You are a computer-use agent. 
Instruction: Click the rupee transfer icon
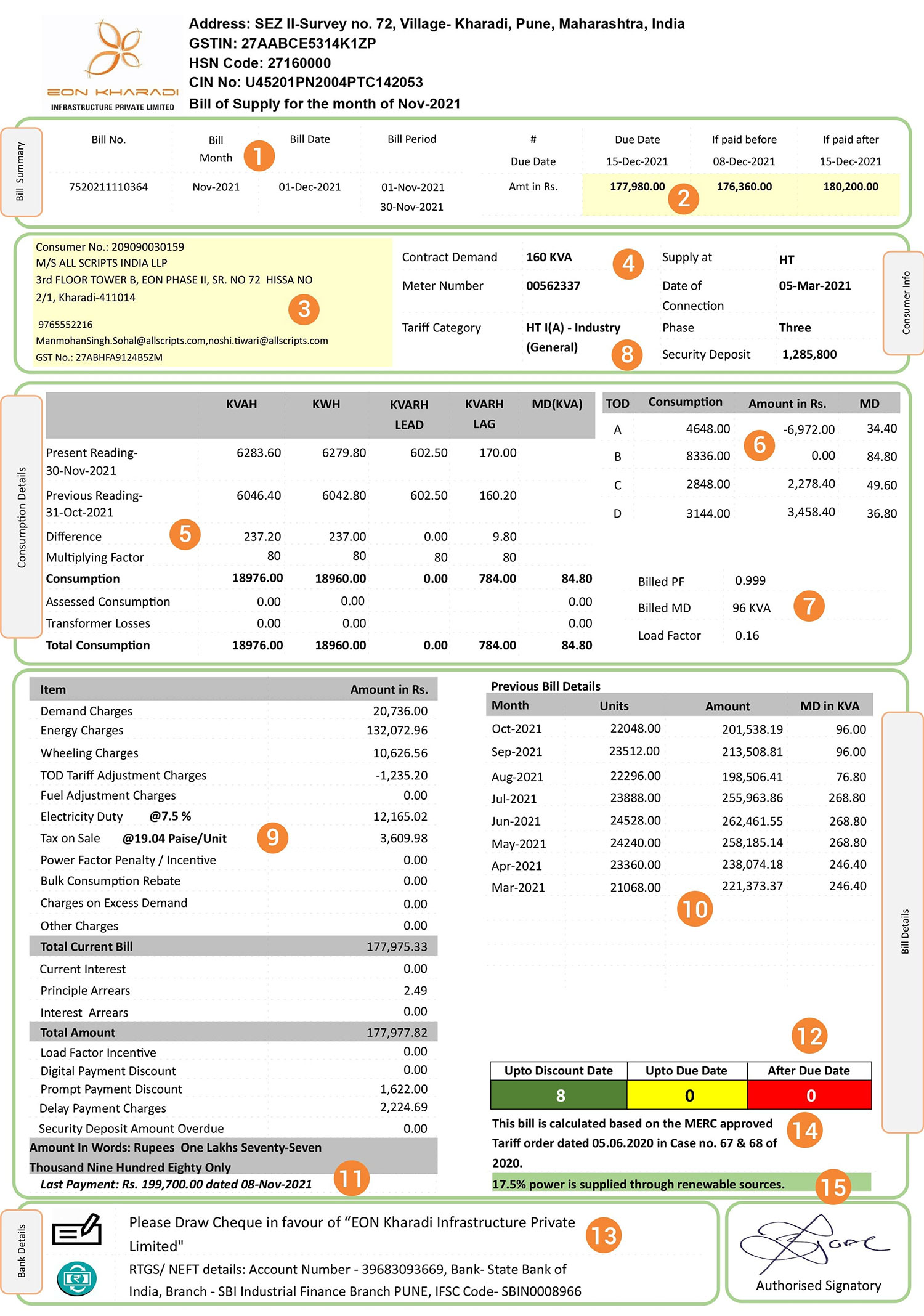(77, 1278)
